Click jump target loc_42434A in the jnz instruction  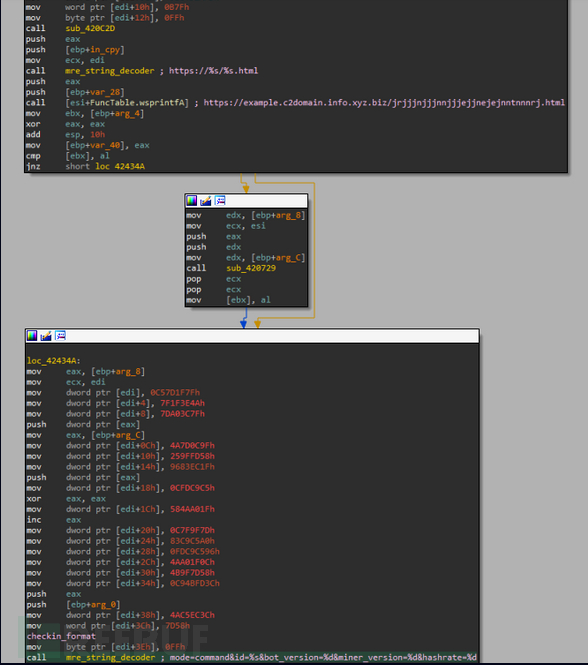120,166
